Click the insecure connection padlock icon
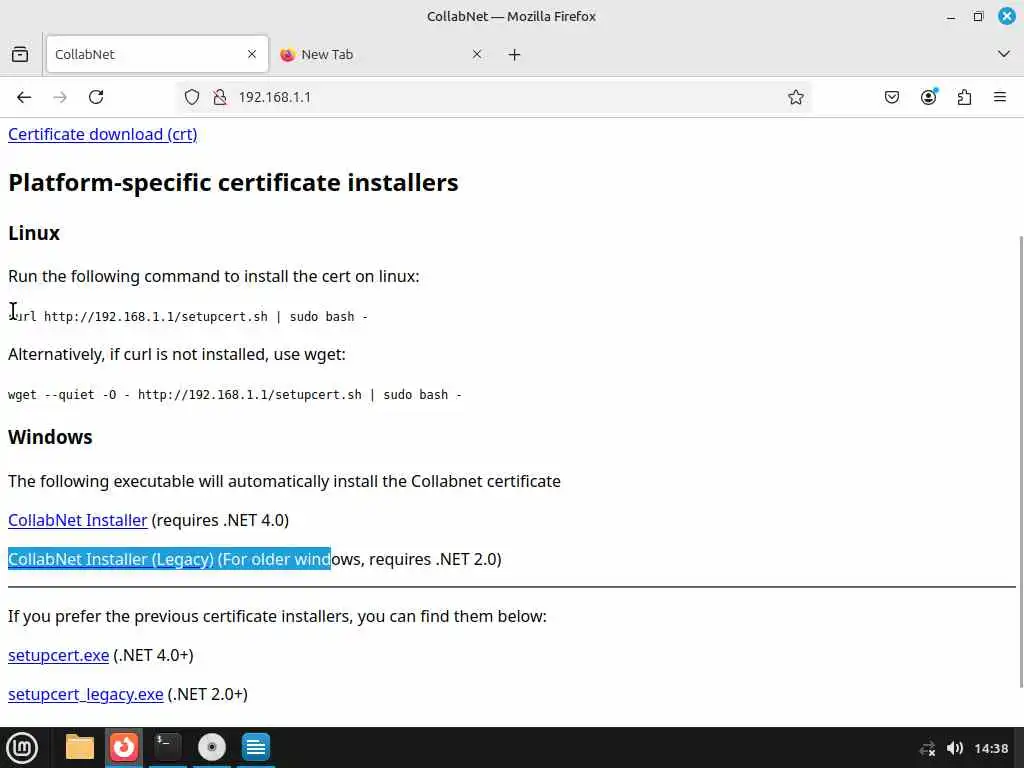The height and width of the screenshot is (768, 1024). coord(220,97)
